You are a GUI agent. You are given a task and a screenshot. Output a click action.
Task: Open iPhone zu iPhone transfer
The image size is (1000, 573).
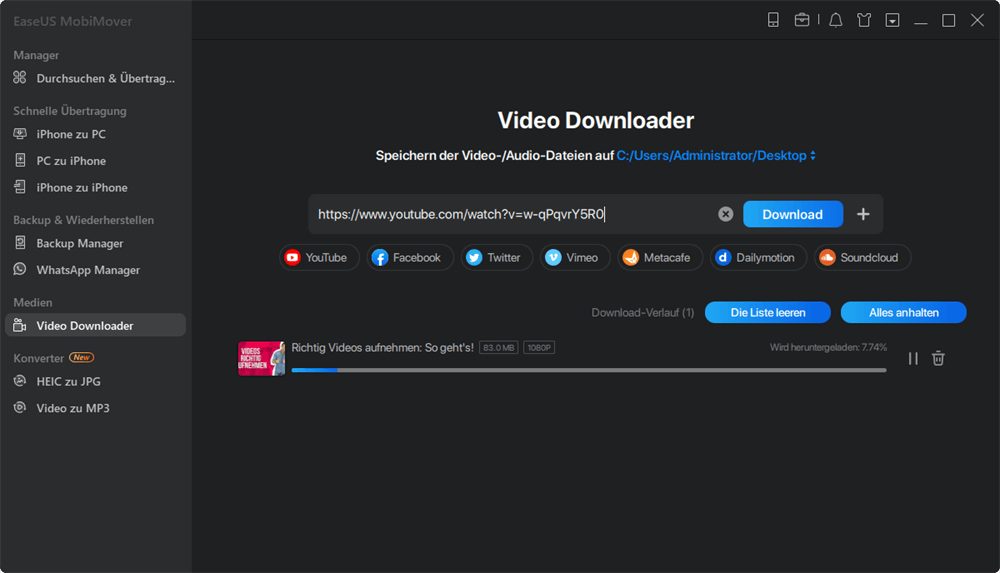point(95,188)
